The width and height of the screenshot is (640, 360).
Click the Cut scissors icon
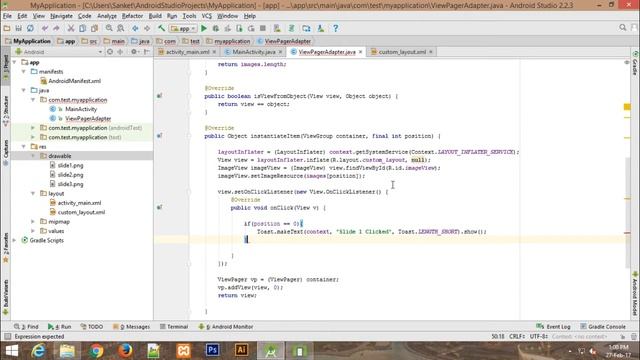(x=71, y=28)
